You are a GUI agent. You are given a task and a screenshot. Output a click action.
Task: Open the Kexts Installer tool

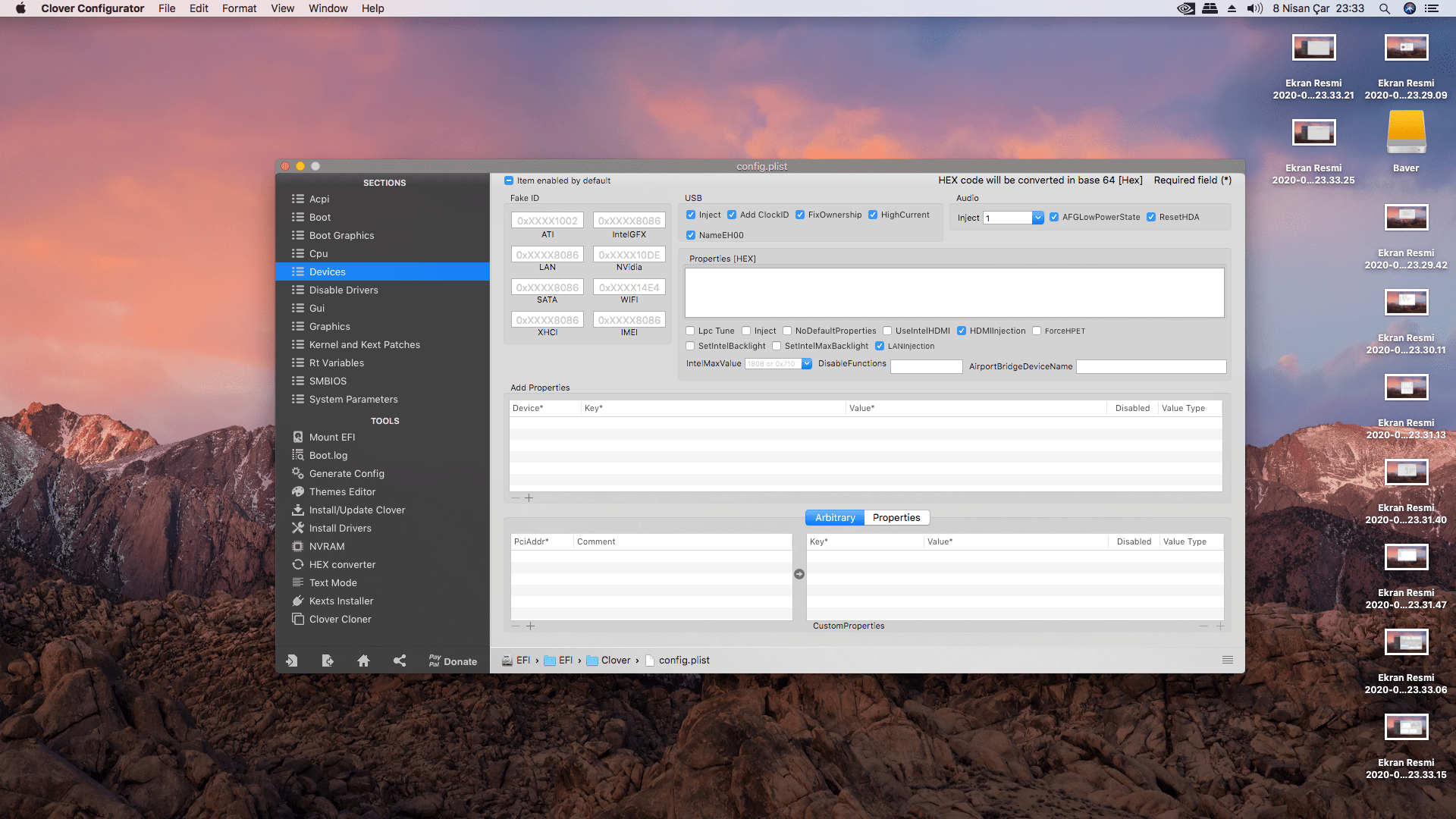pyautogui.click(x=340, y=601)
